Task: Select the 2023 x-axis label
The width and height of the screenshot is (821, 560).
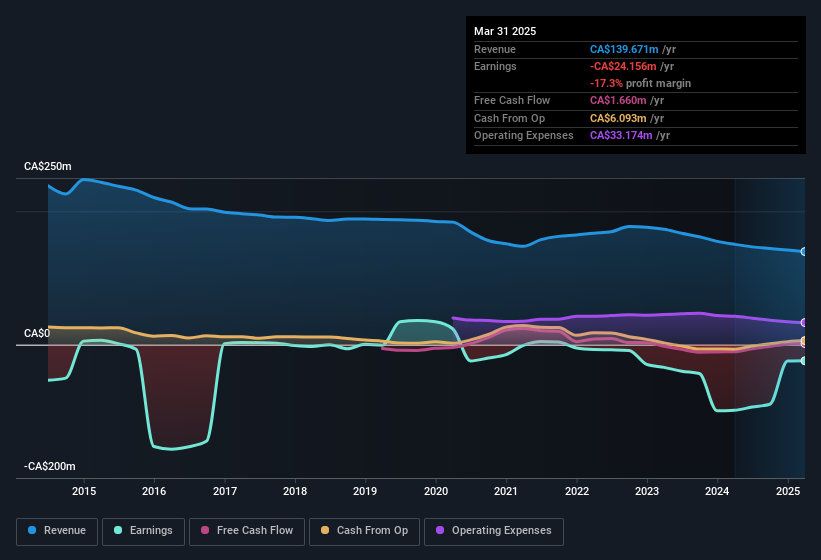Action: (x=647, y=491)
